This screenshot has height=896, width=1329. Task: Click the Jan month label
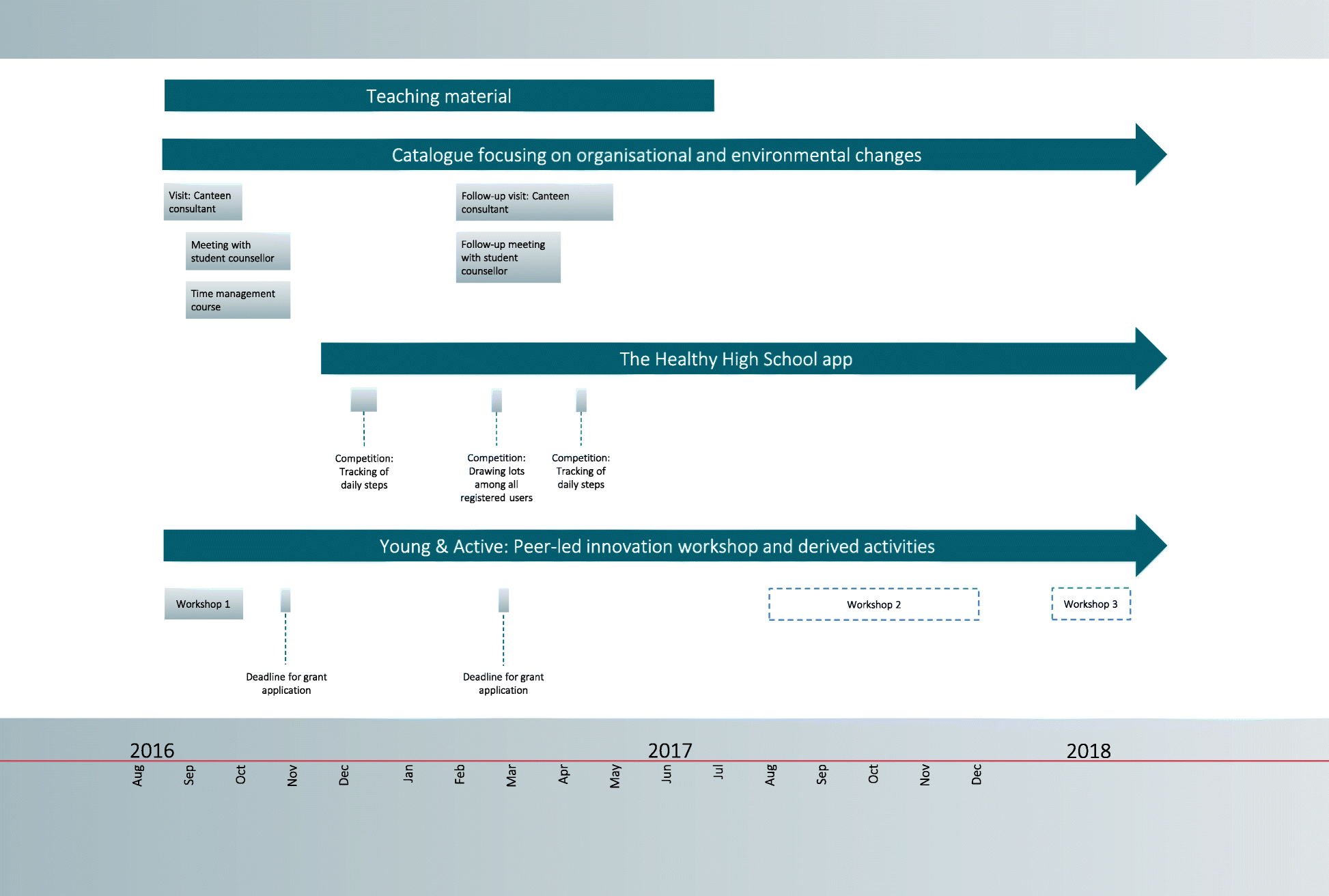[408, 773]
